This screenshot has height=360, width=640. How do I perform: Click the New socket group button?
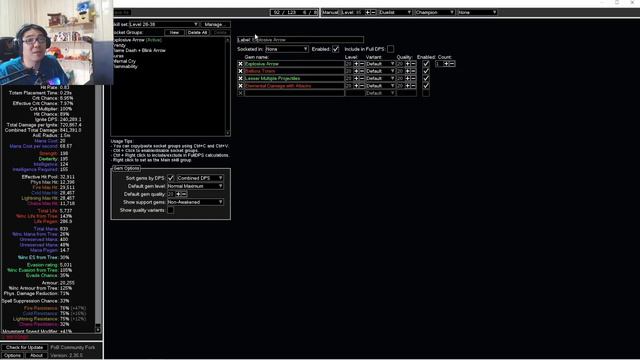pos(174,32)
